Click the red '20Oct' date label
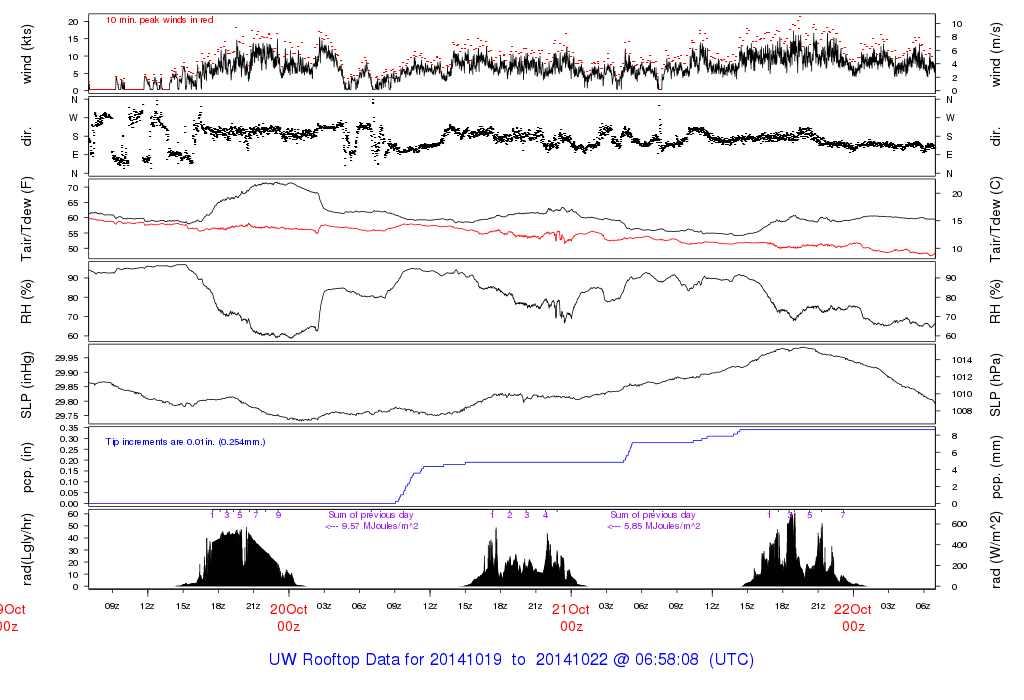The image size is (1024, 700). click(289, 609)
